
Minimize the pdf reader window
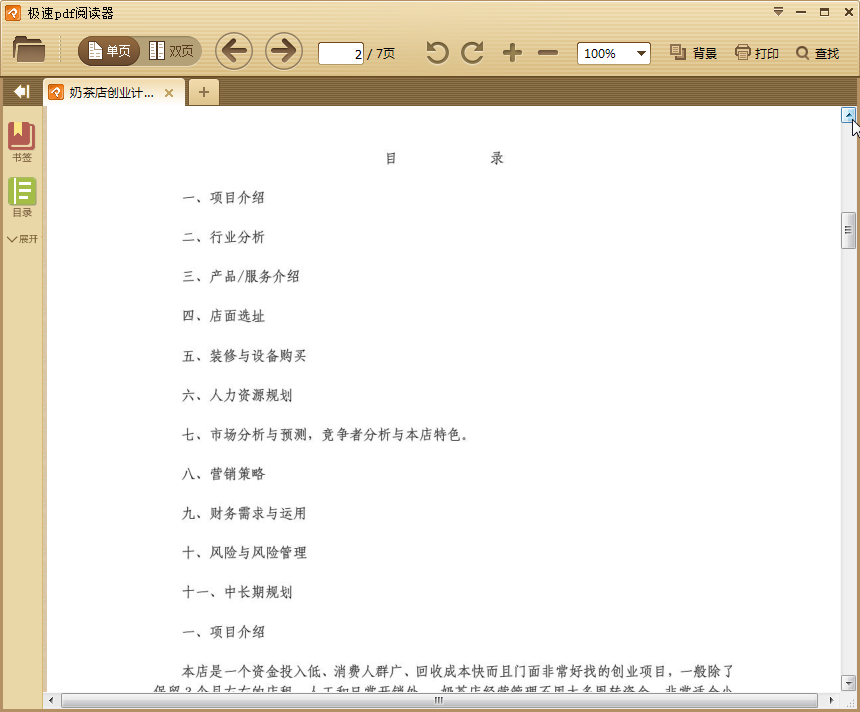pyautogui.click(x=801, y=12)
